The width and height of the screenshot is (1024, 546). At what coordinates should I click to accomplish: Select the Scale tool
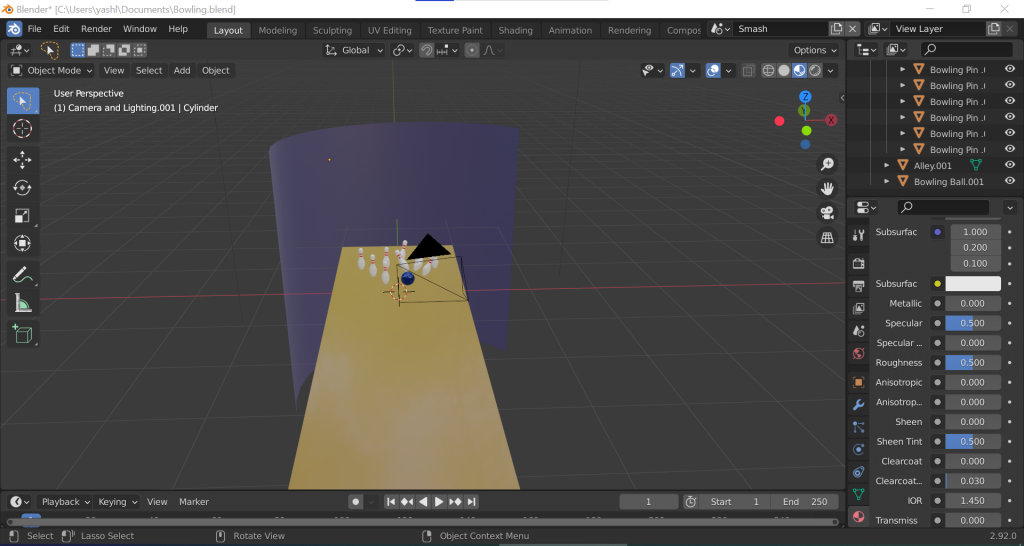tap(22, 216)
